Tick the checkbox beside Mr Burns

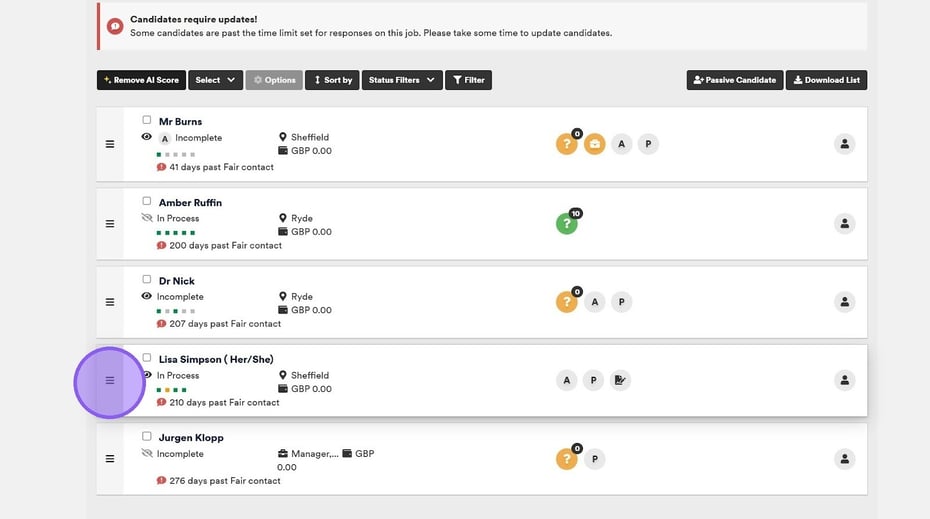point(147,121)
